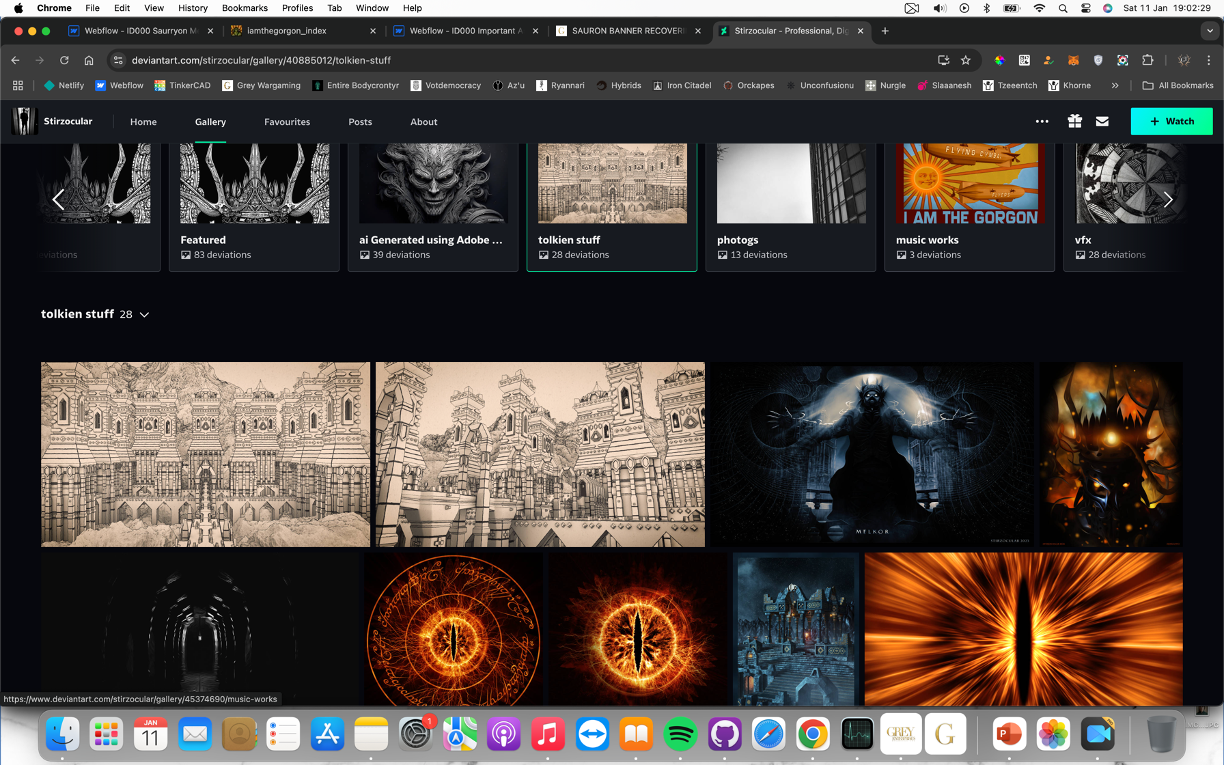Open the photogs gallery folder
This screenshot has height=766, width=1224.
791,206
